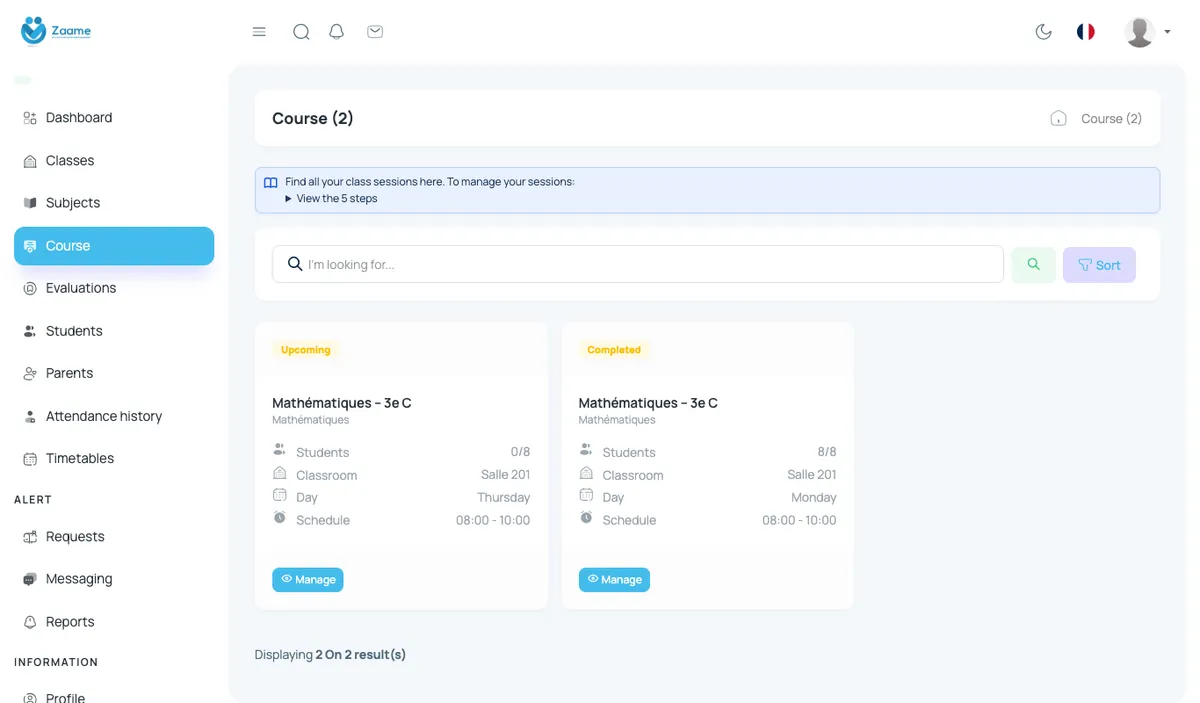
Task: Click the 0/8 students count
Action: pos(520,452)
